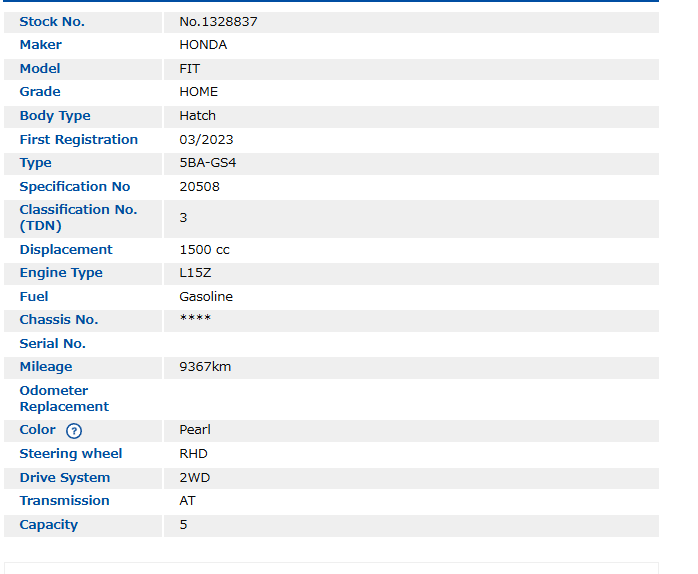The width and height of the screenshot is (698, 574).
Task: Select the 1500 cc displacement value
Action: (x=204, y=250)
